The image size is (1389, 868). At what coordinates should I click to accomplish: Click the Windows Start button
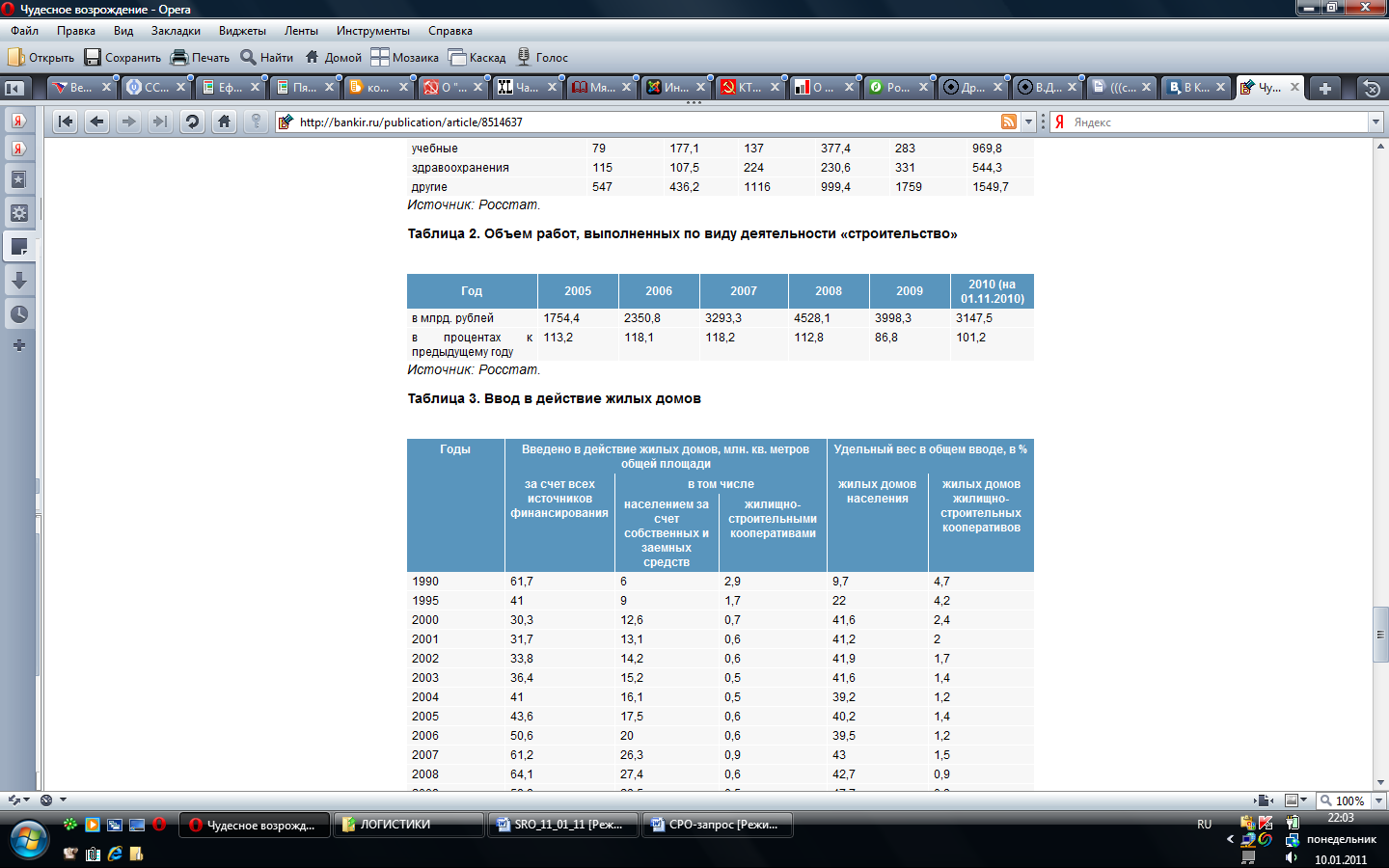(x=29, y=840)
